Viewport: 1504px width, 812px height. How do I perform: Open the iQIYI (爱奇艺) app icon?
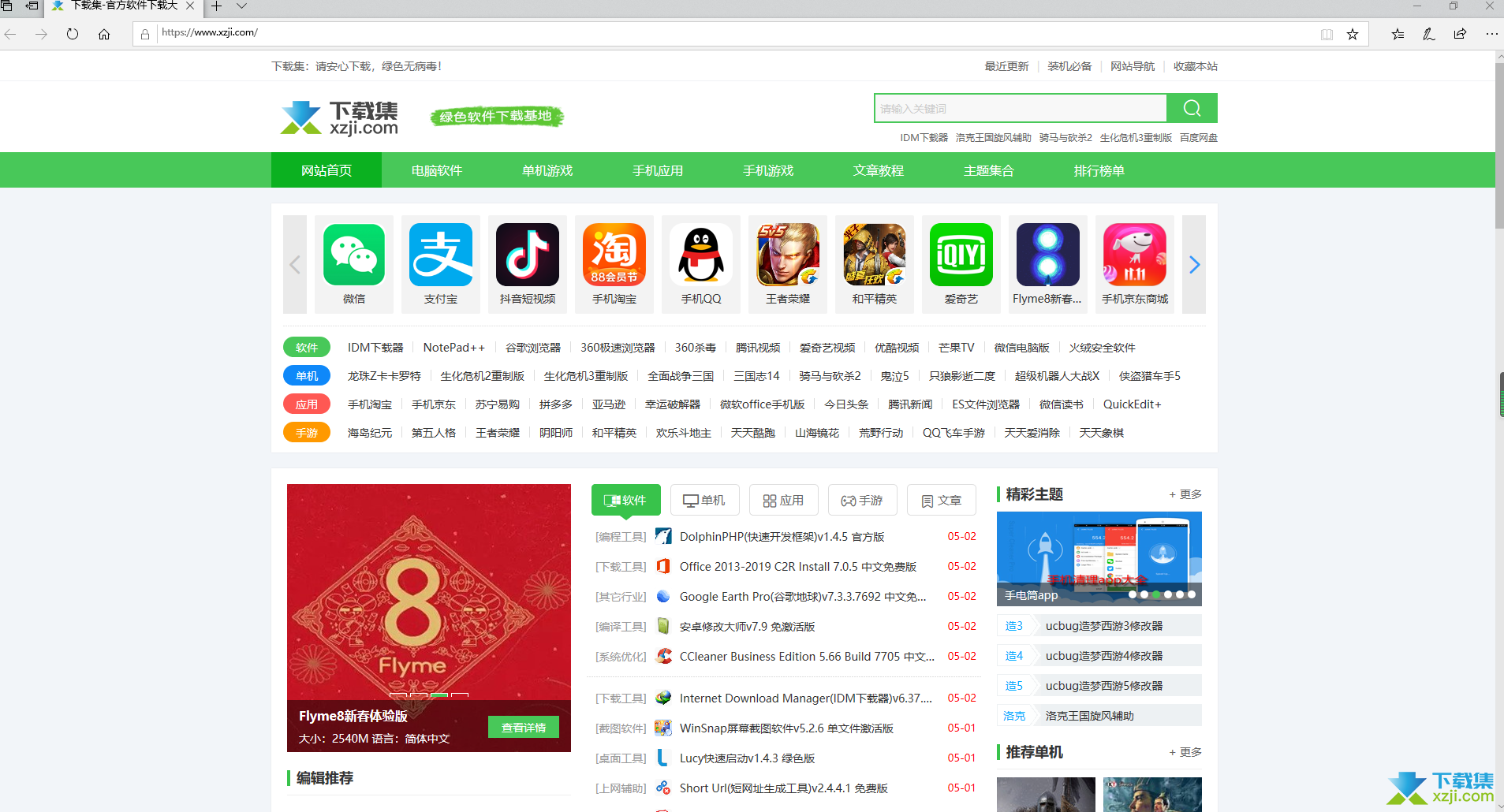[x=961, y=255]
